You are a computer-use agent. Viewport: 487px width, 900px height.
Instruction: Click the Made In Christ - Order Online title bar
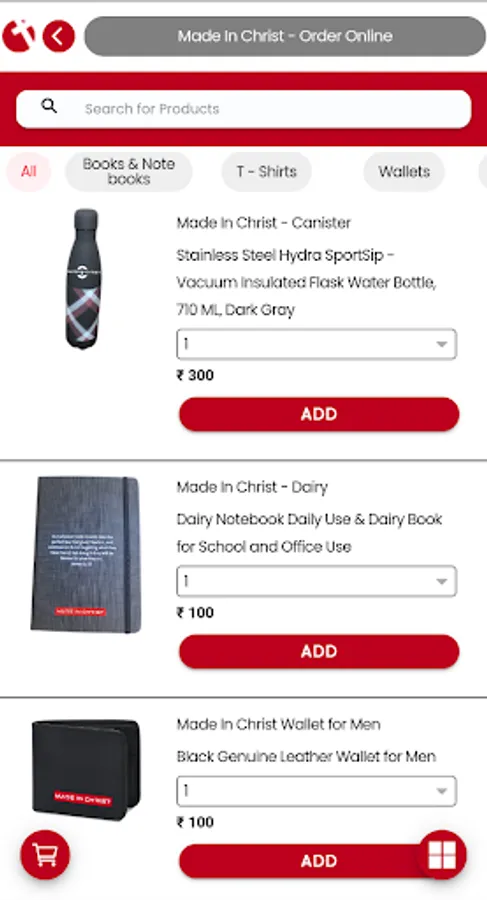[x=285, y=36]
